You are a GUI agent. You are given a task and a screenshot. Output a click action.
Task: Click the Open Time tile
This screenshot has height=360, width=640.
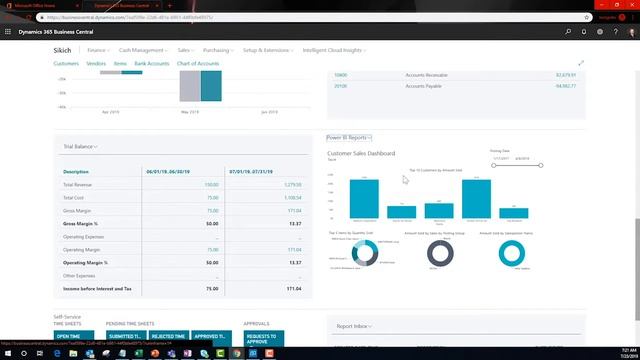pyautogui.click(x=74, y=337)
